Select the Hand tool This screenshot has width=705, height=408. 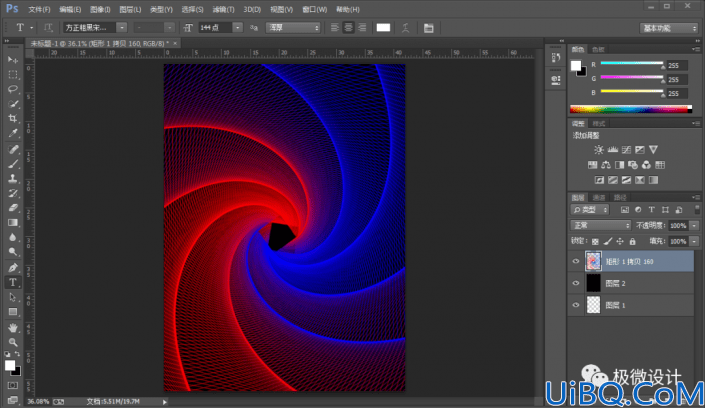point(13,327)
